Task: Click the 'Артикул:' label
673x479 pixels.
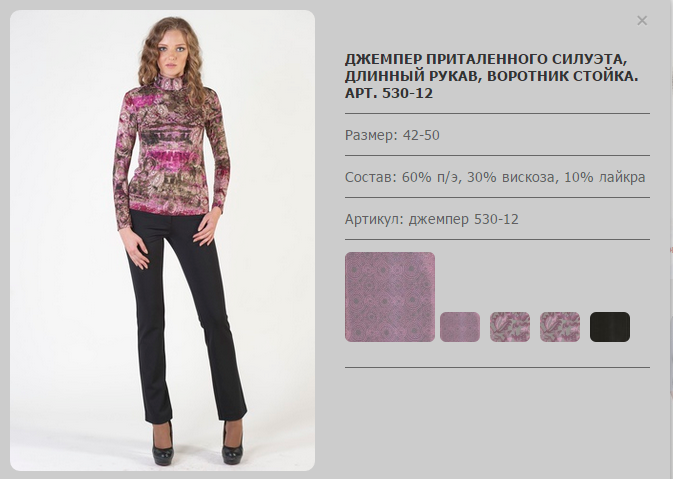Action: tap(375, 219)
